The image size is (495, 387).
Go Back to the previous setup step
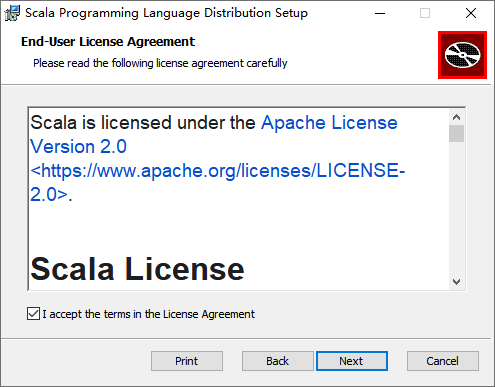[x=278, y=361]
